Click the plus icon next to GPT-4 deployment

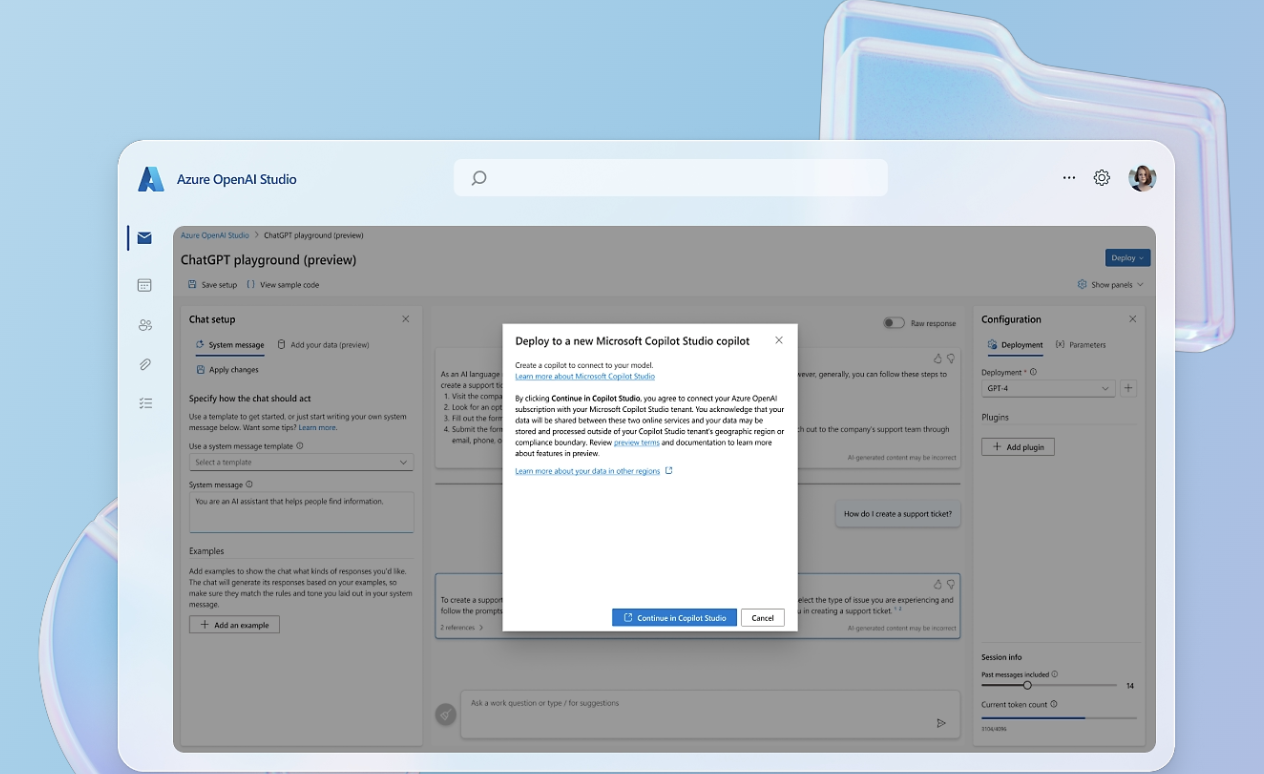coord(1128,388)
